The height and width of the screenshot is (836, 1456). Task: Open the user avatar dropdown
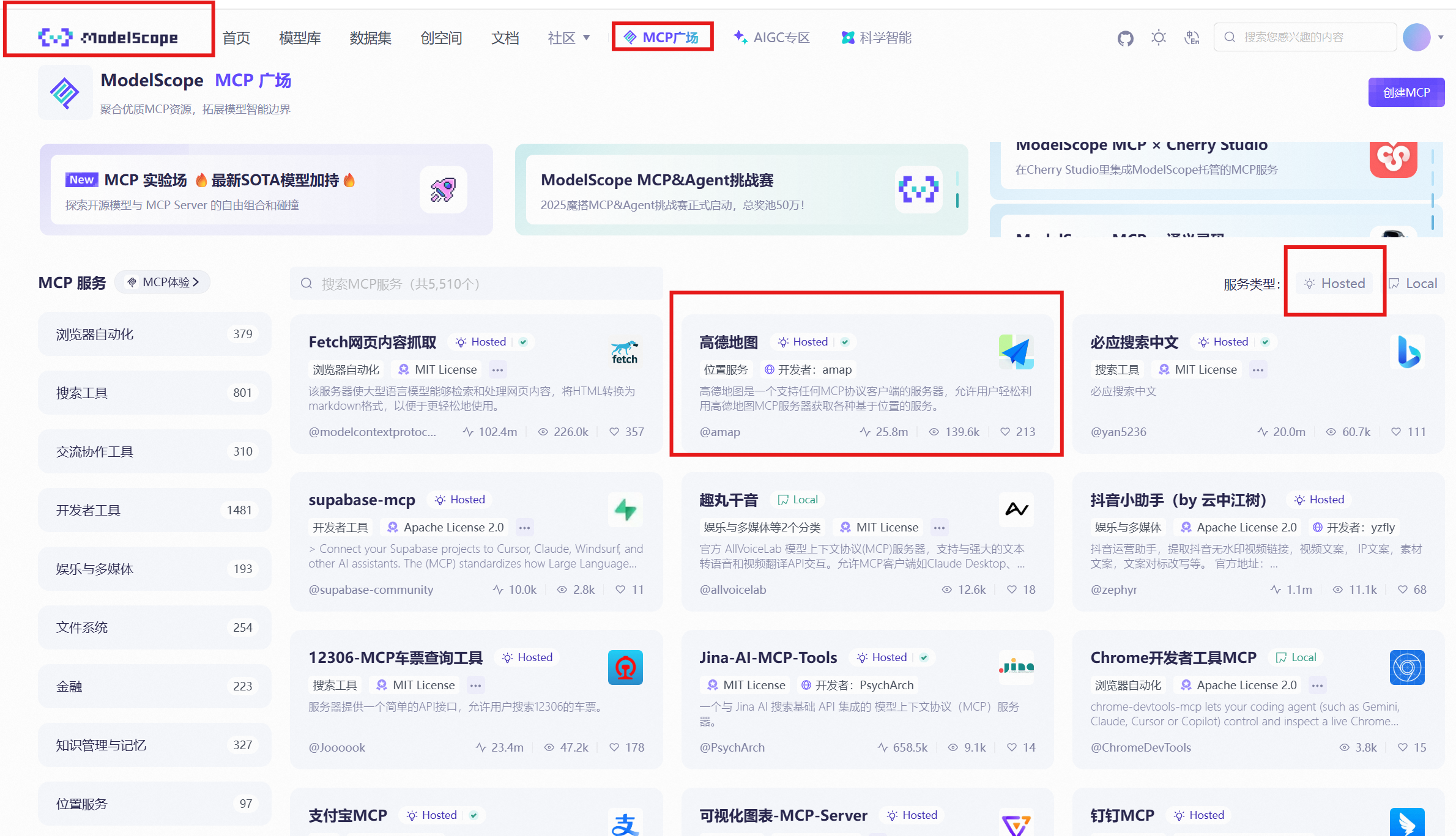1418,37
